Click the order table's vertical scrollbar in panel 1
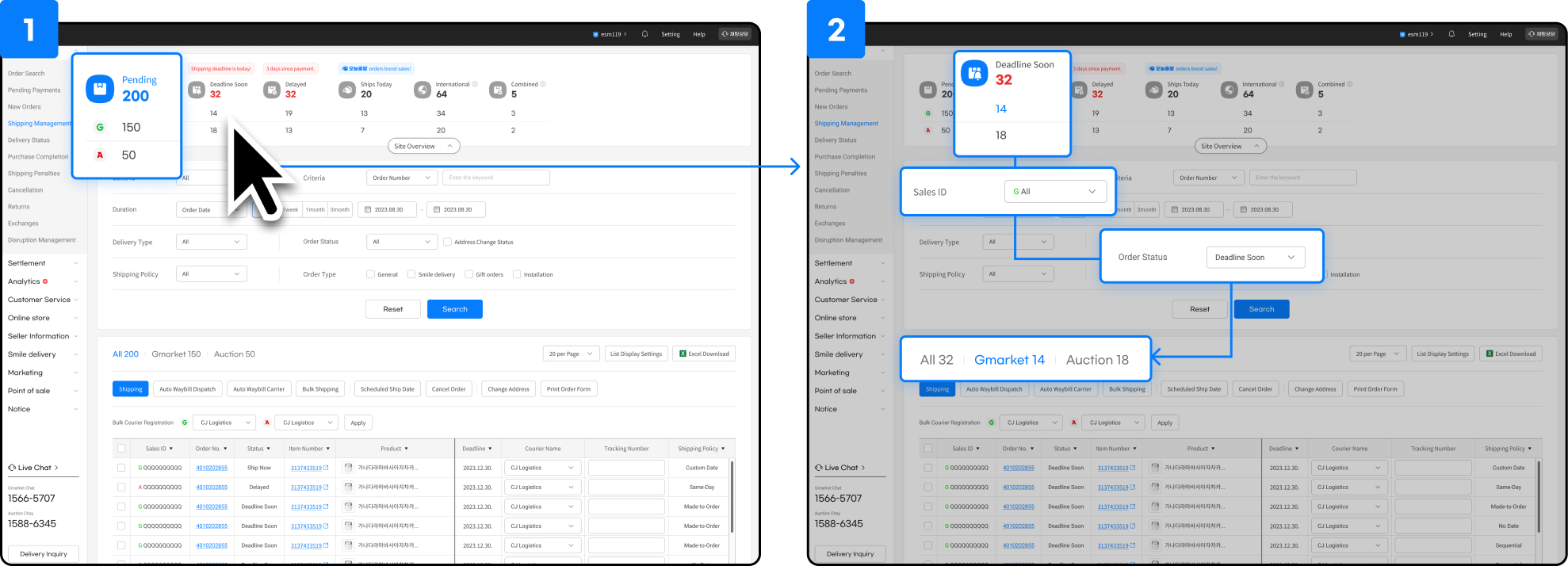This screenshot has height=566, width=1568. (x=732, y=495)
